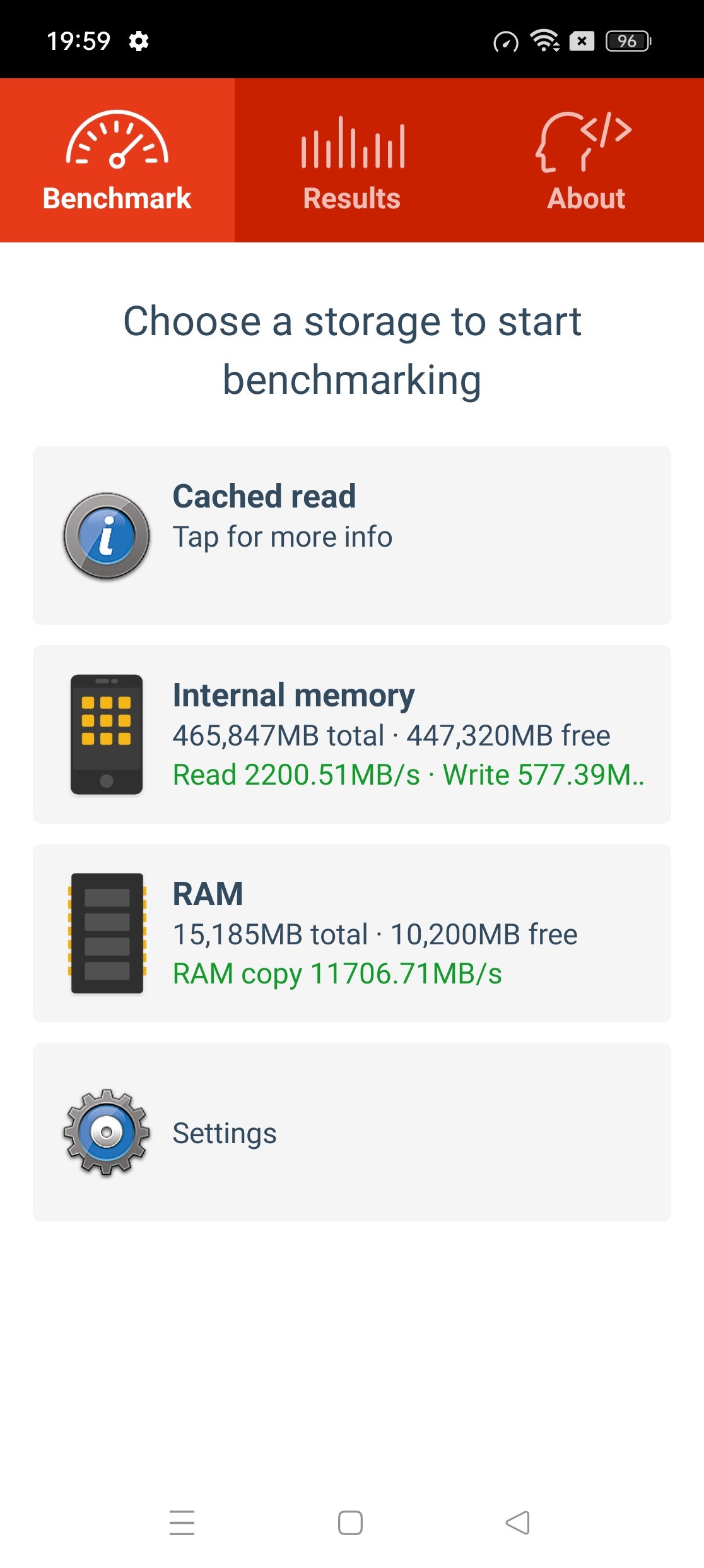Image resolution: width=704 pixels, height=1568 pixels.
Task: Tap the About head code icon
Action: (x=584, y=141)
